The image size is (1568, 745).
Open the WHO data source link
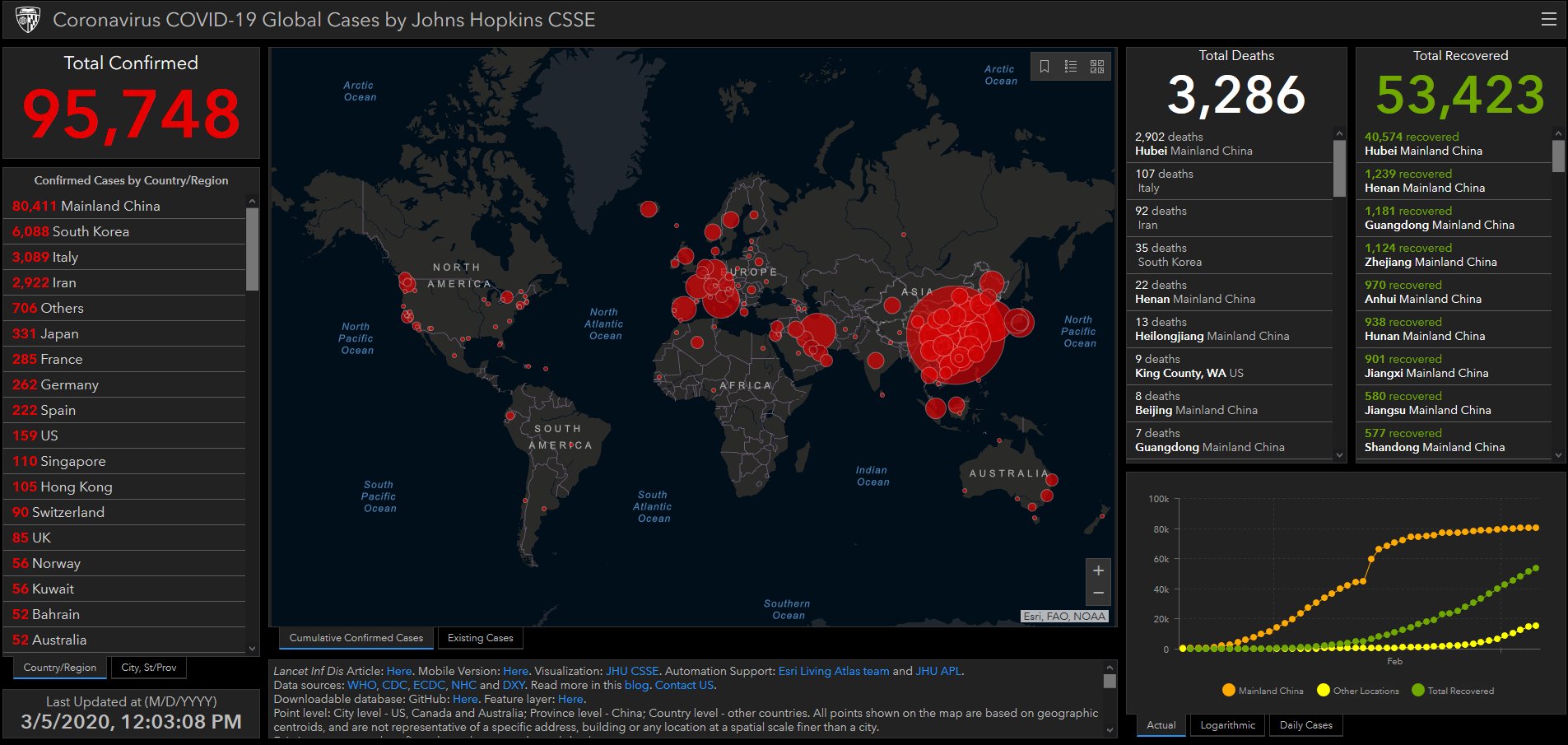361,685
